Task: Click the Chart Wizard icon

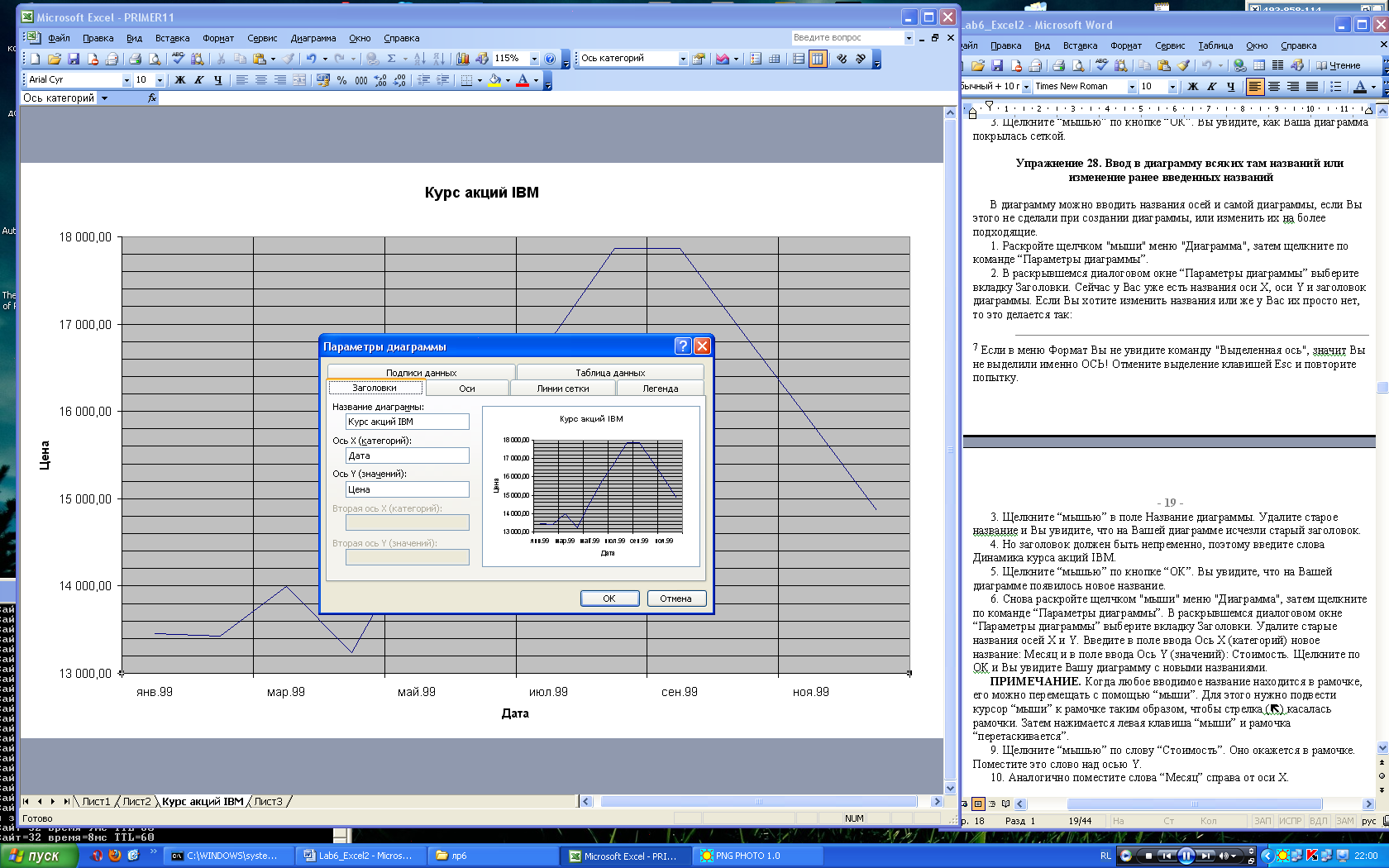Action: click(463, 59)
